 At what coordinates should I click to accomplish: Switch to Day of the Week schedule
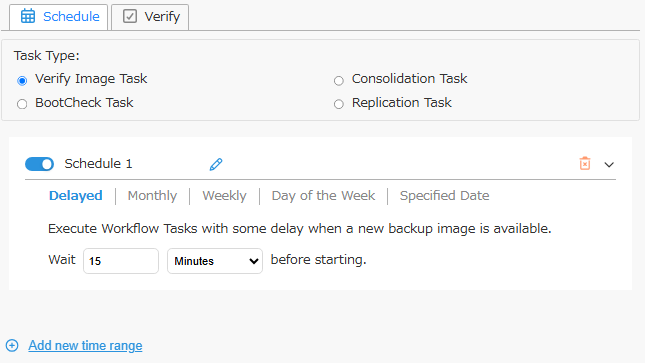point(323,195)
